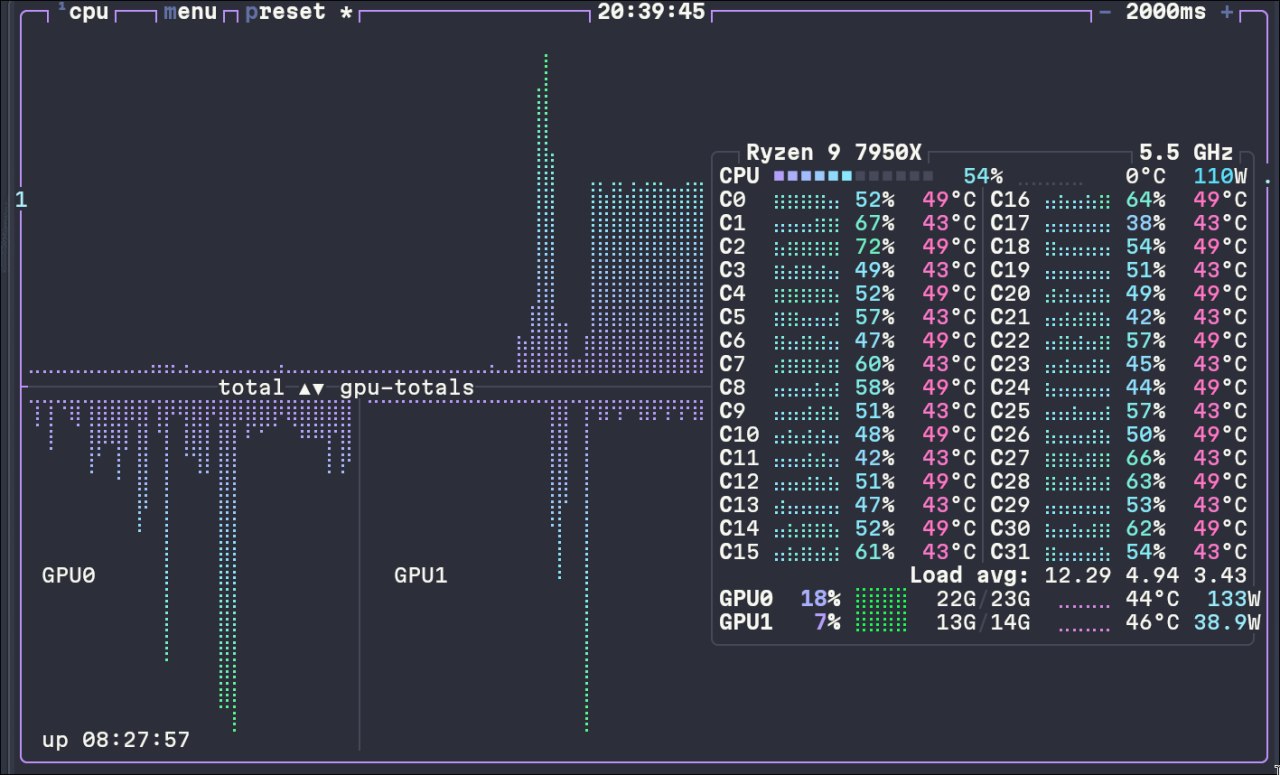Click the C5 core usage 57%
This screenshot has width=1280, height=775.
pyautogui.click(x=874, y=318)
